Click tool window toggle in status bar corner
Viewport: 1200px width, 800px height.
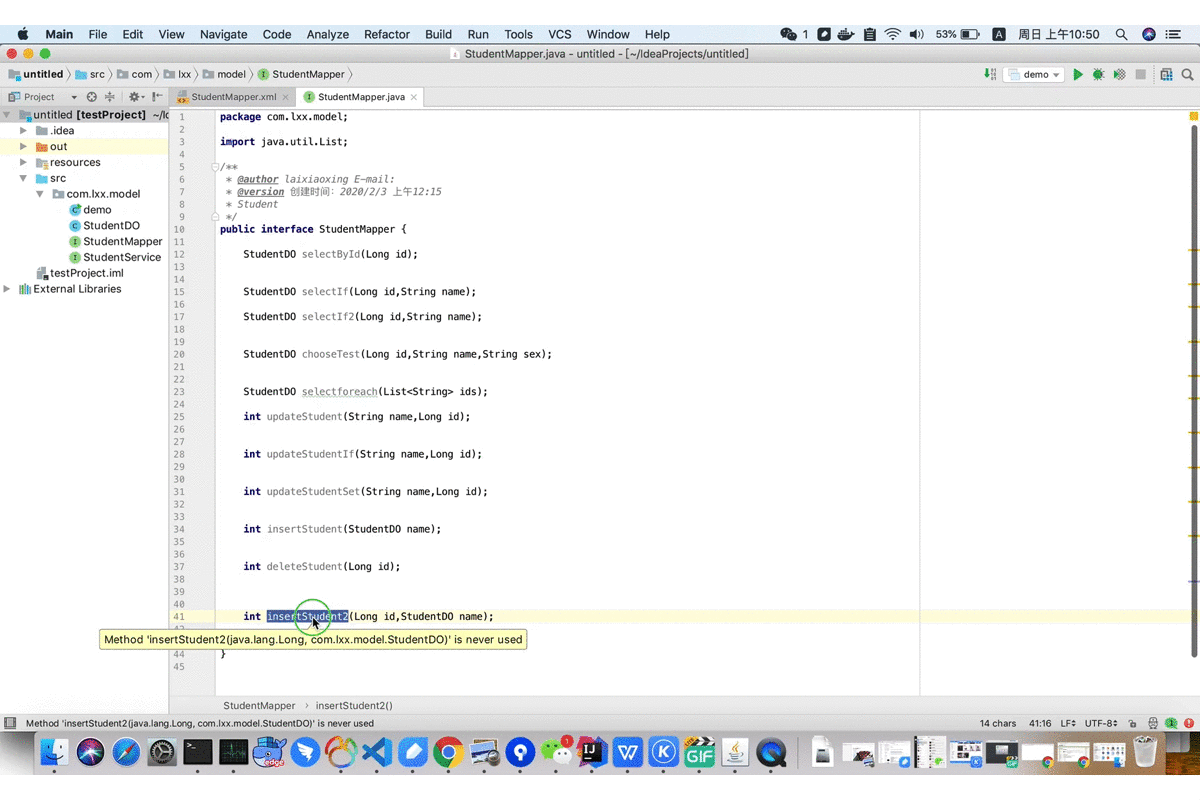(x=10, y=723)
